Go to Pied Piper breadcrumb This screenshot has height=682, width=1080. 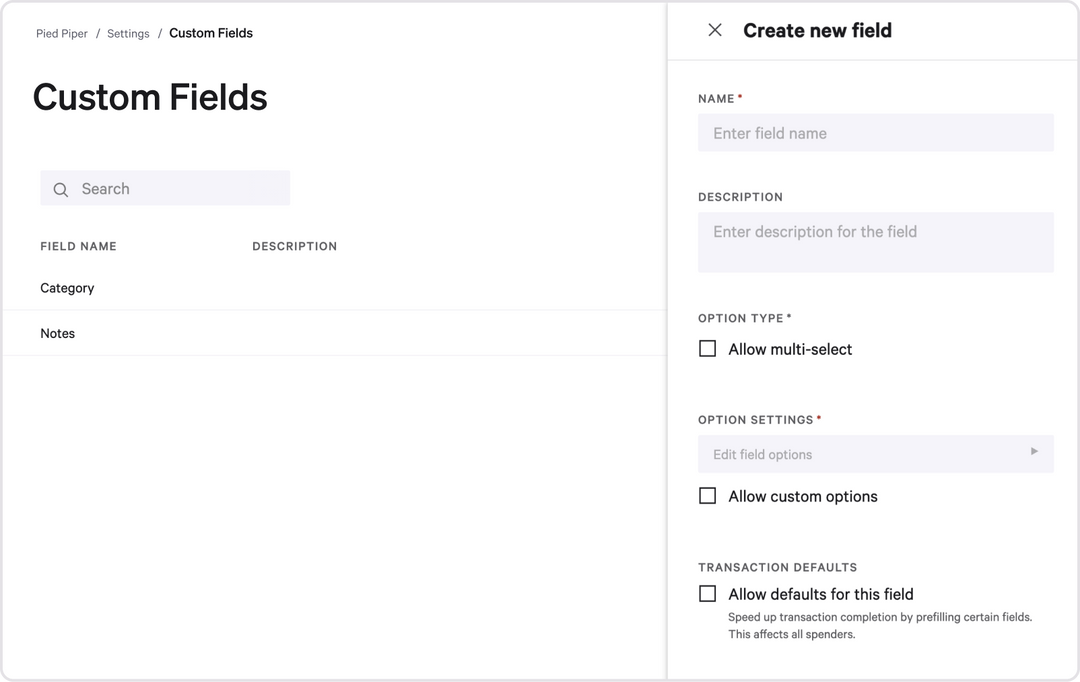62,34
